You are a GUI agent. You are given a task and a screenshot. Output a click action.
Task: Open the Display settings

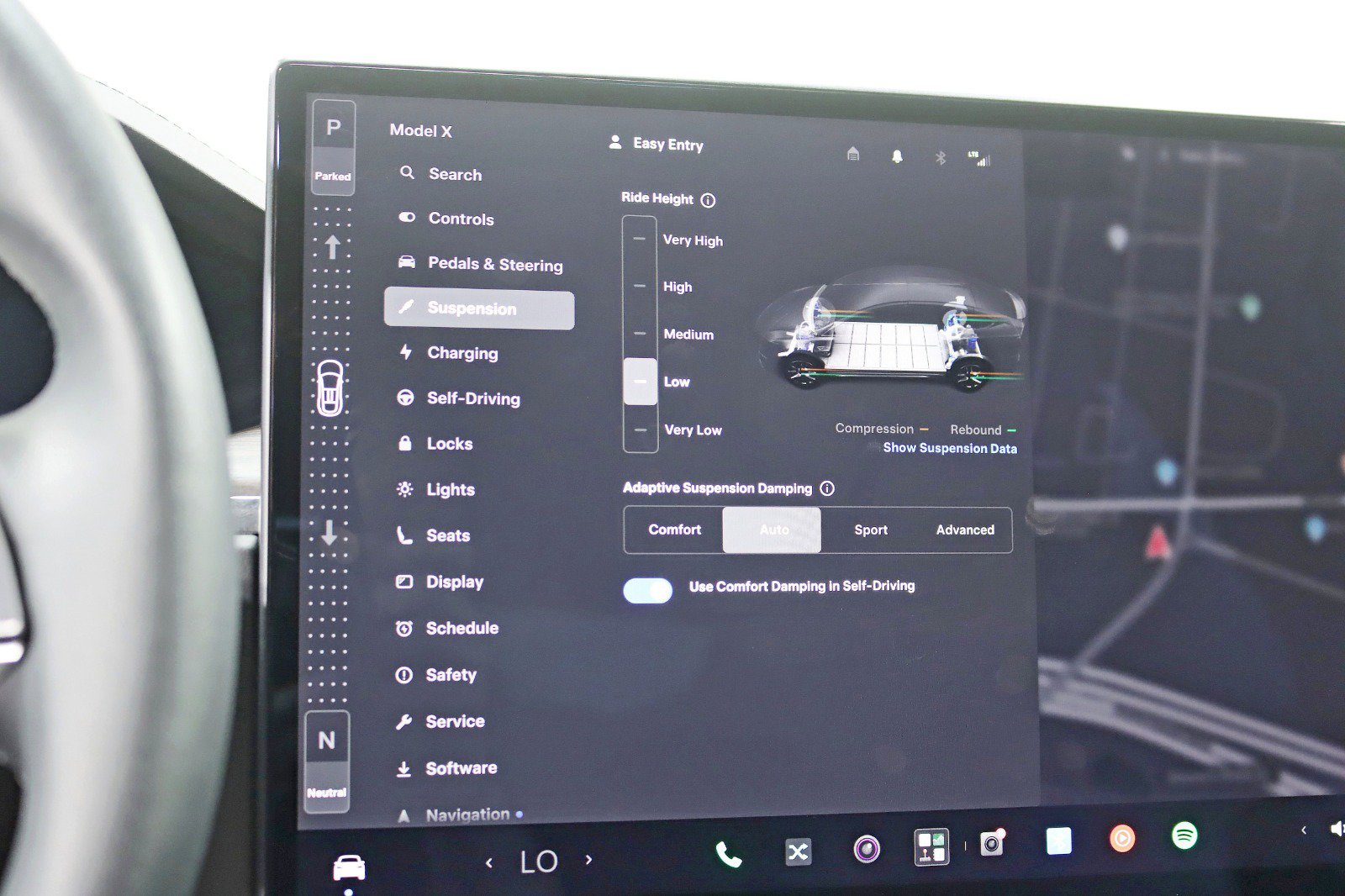coord(440,582)
